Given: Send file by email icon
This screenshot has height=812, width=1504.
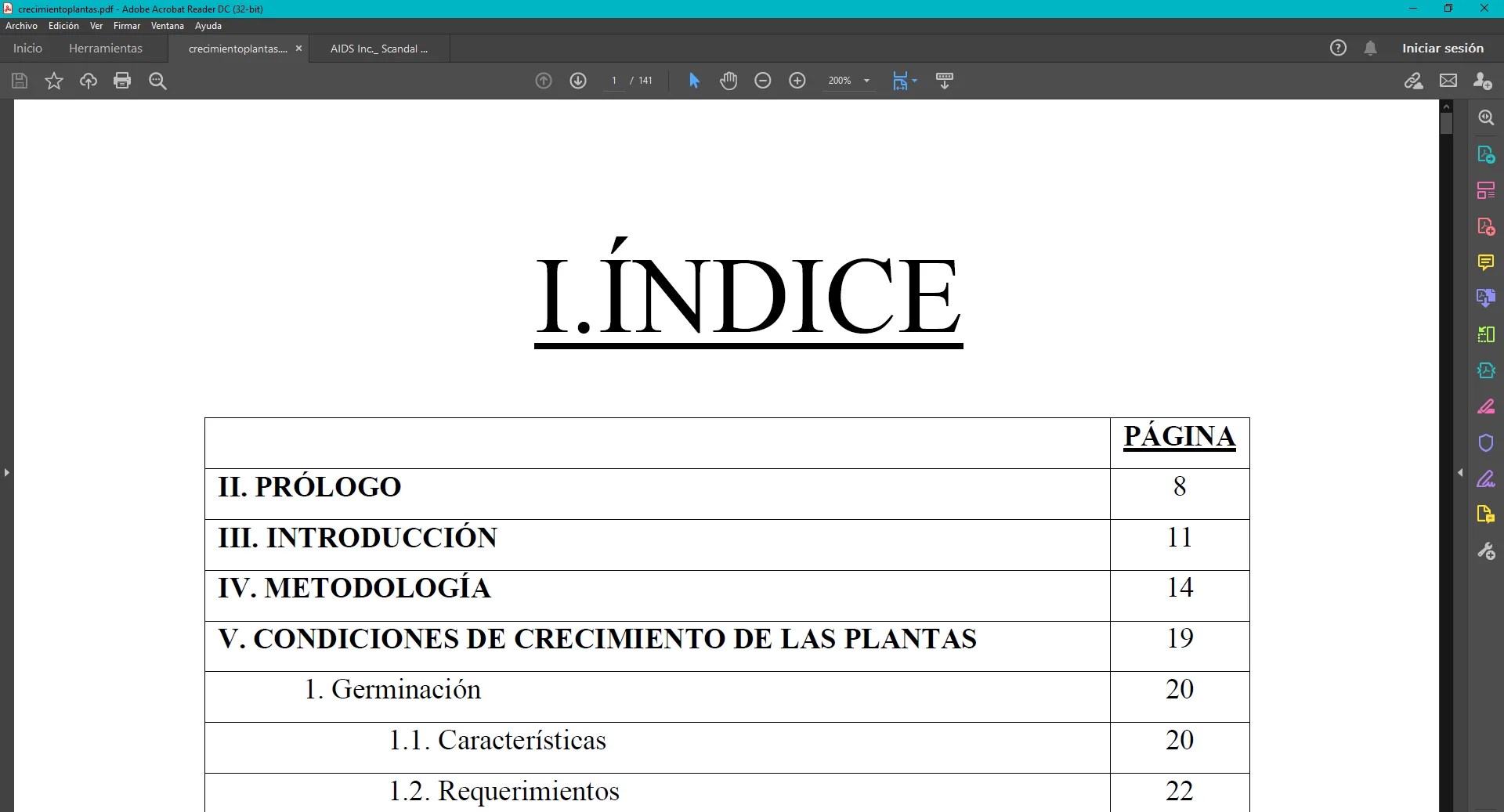Looking at the screenshot, I should pos(1448,81).
